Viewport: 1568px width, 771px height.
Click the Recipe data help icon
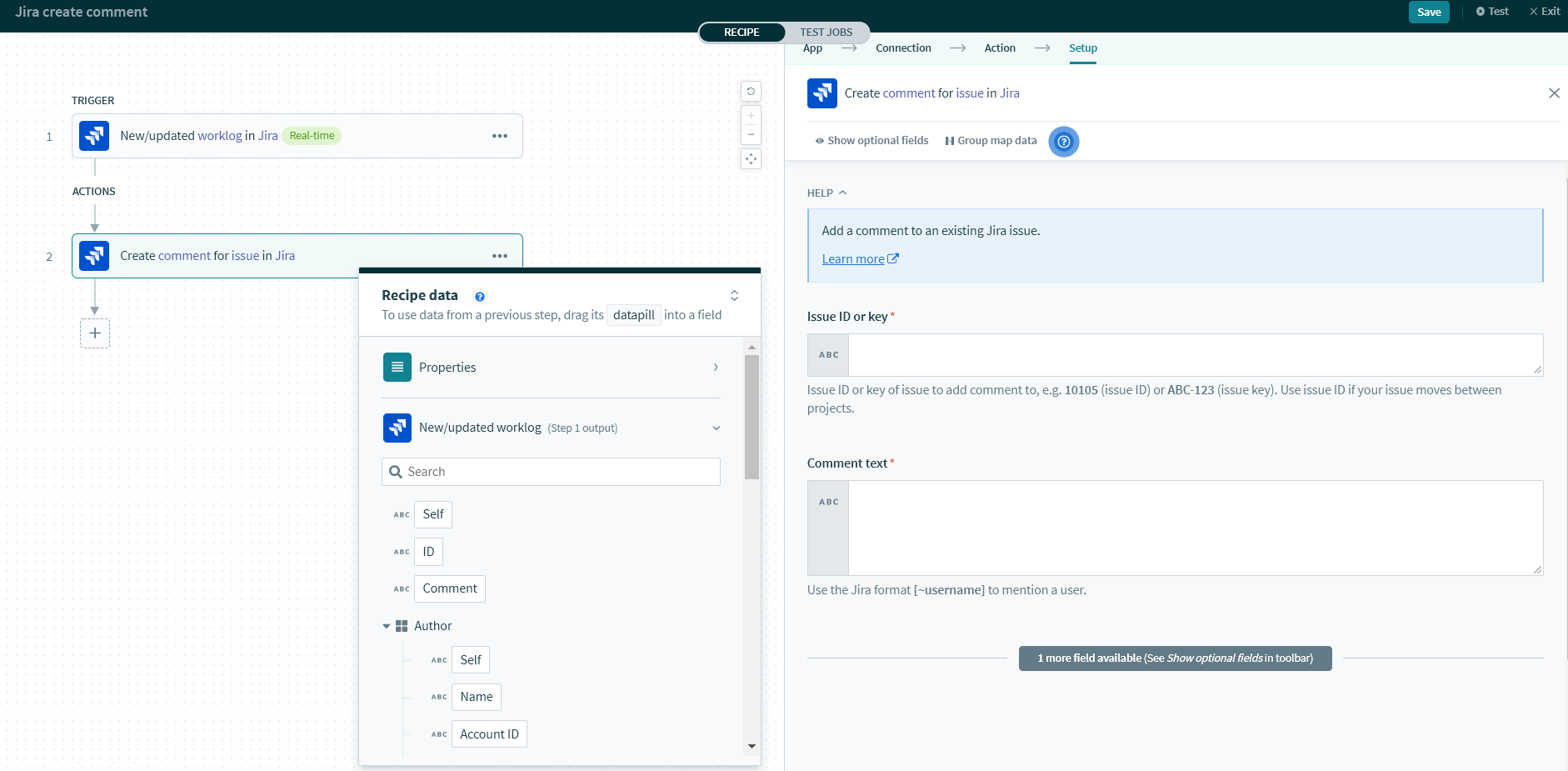click(x=480, y=297)
